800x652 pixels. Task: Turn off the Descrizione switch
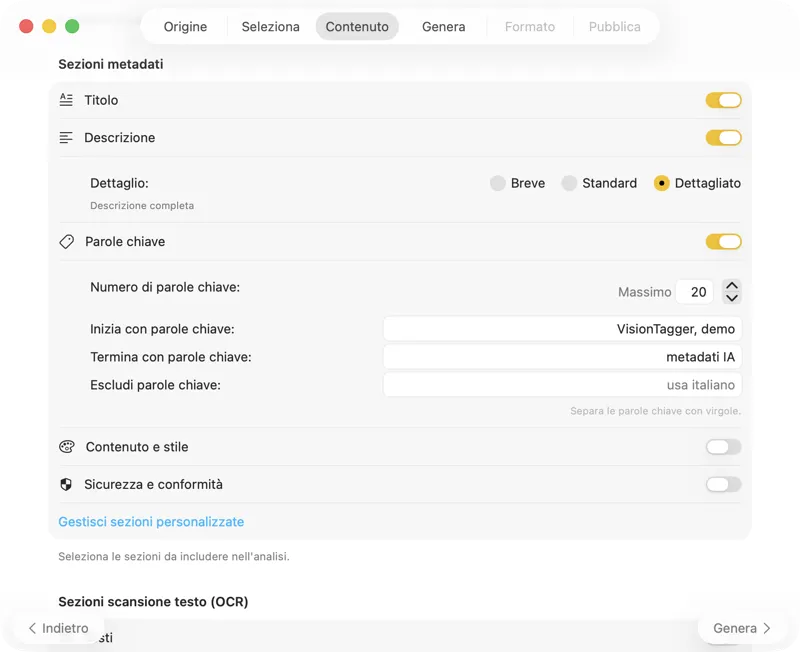coord(723,138)
